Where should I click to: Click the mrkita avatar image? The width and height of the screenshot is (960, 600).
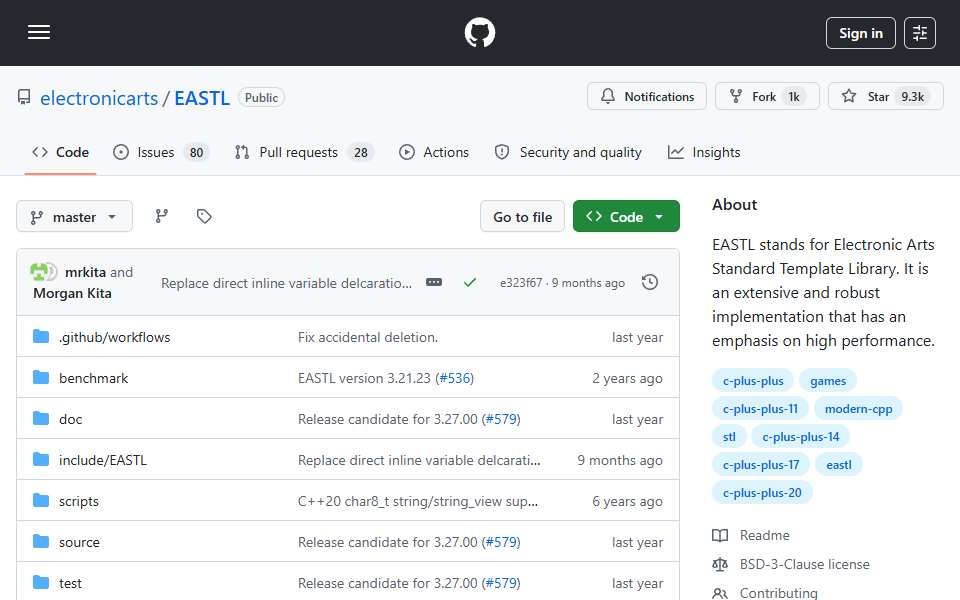(x=39, y=272)
